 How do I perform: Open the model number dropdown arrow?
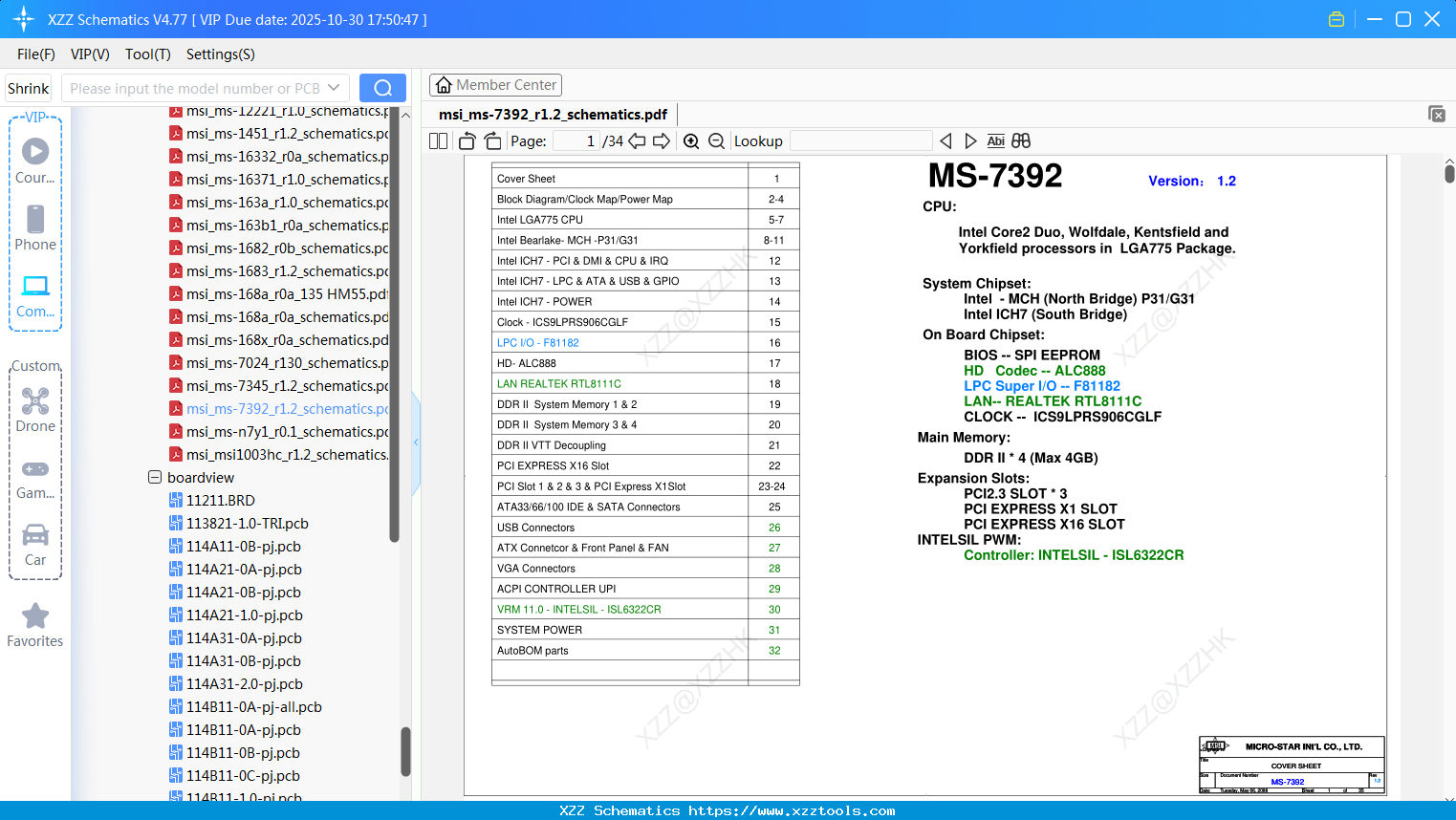334,88
